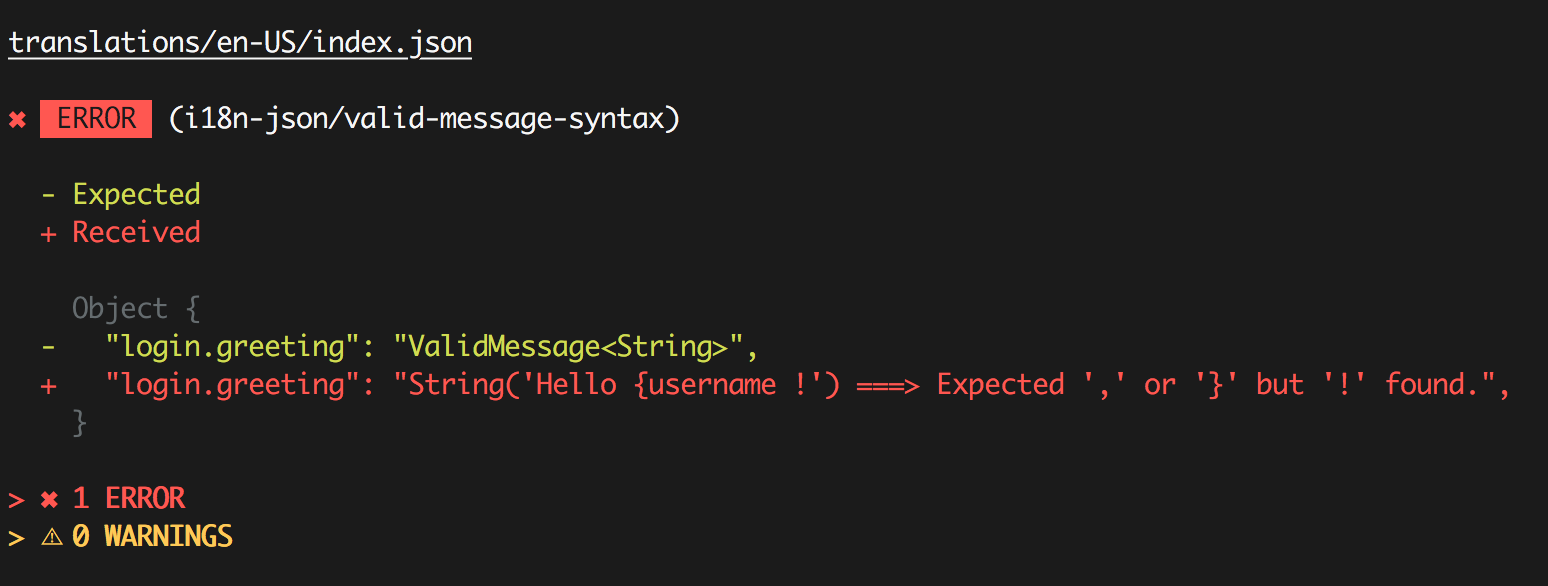Expand the chevron before 0 WARNINGS

(x=16, y=537)
